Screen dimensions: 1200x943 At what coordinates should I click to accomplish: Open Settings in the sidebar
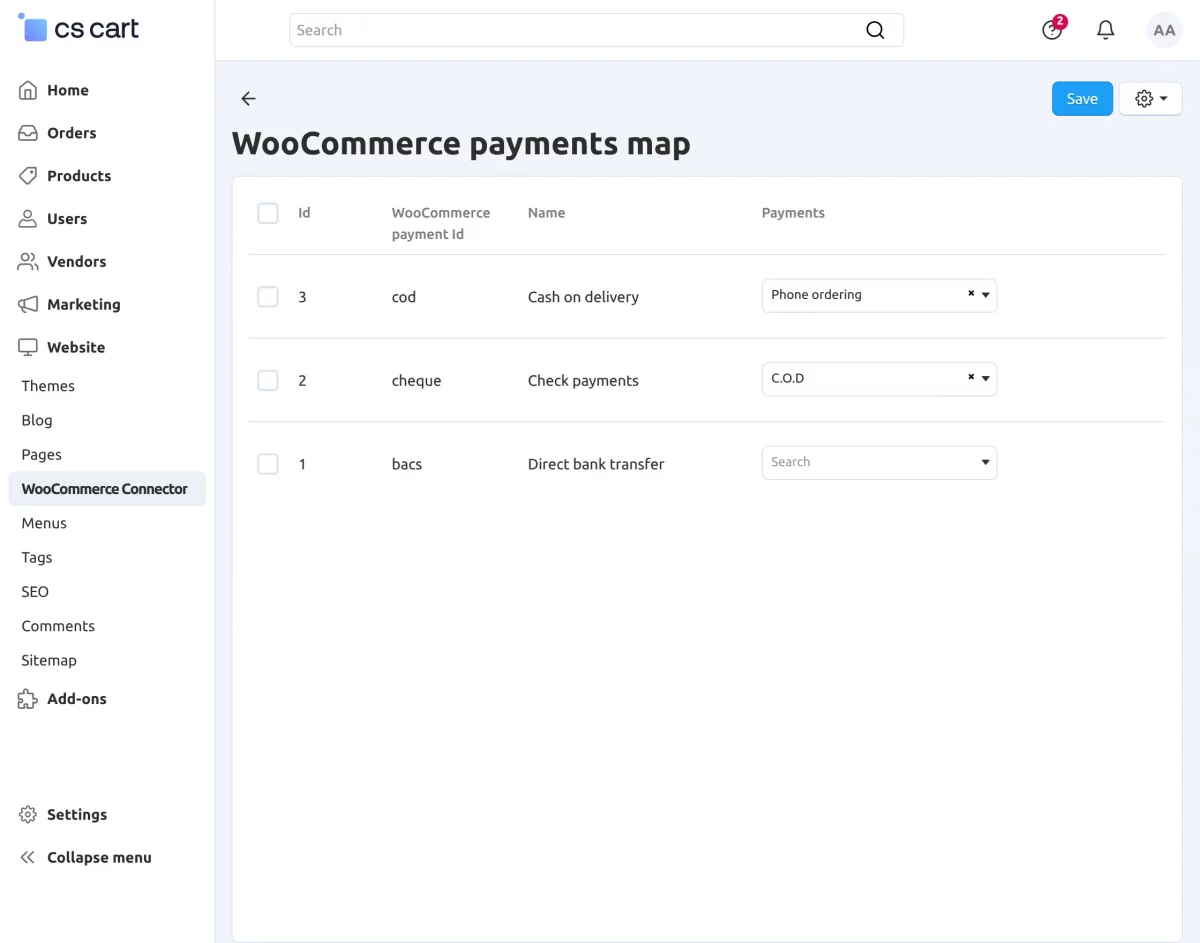[77, 815]
